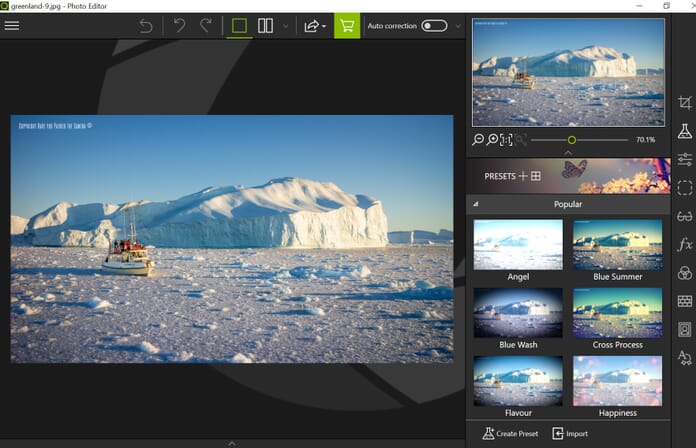The image size is (696, 448).
Task: Open the Presets flask tab
Action: (684, 131)
